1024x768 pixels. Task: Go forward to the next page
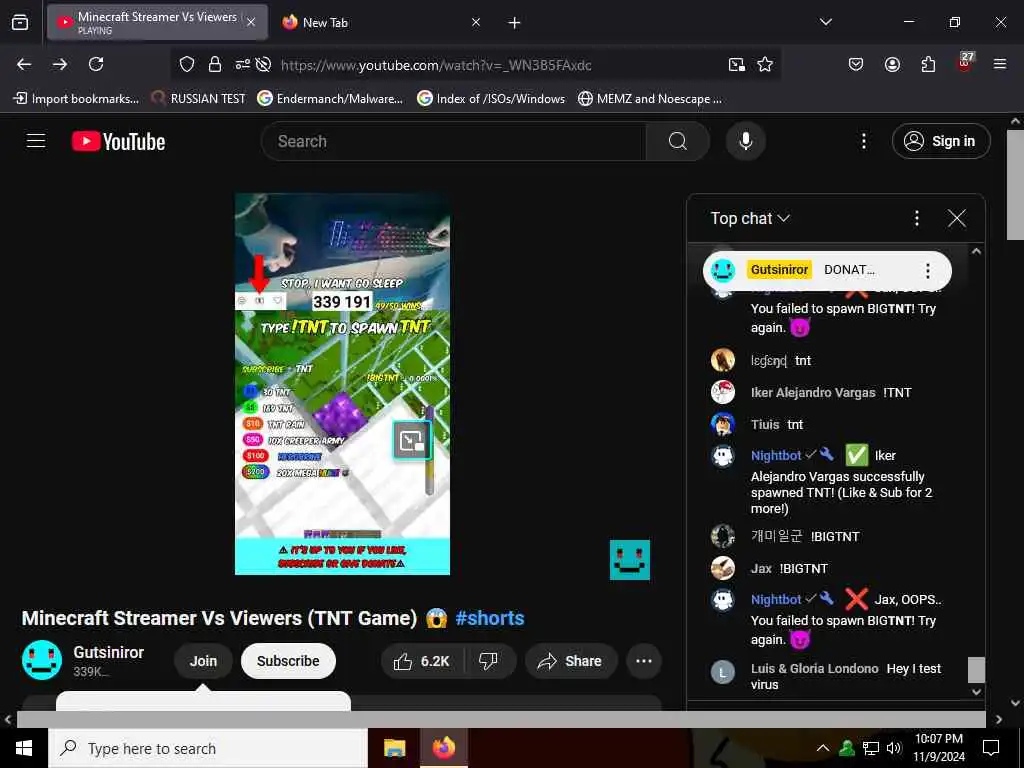click(60, 64)
